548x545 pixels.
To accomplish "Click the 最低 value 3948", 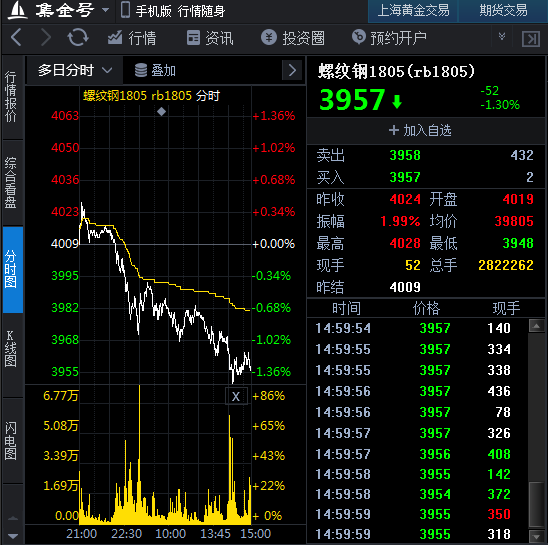I will point(518,243).
